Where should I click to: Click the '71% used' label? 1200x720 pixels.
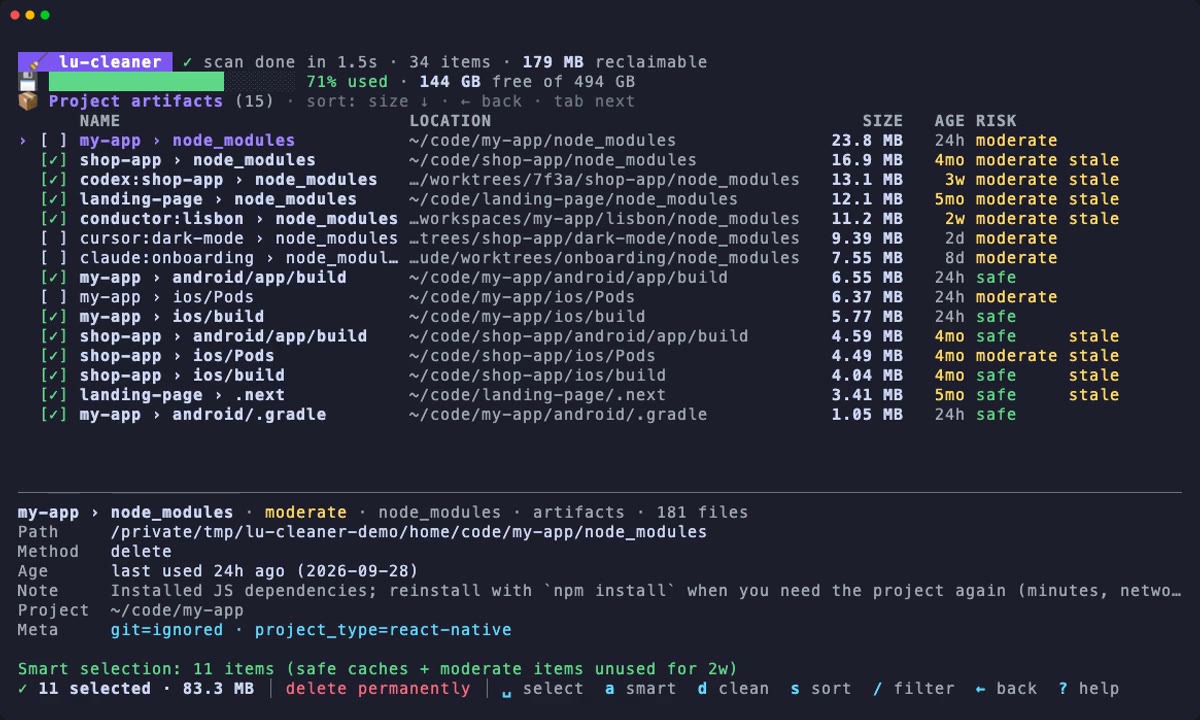tap(347, 82)
